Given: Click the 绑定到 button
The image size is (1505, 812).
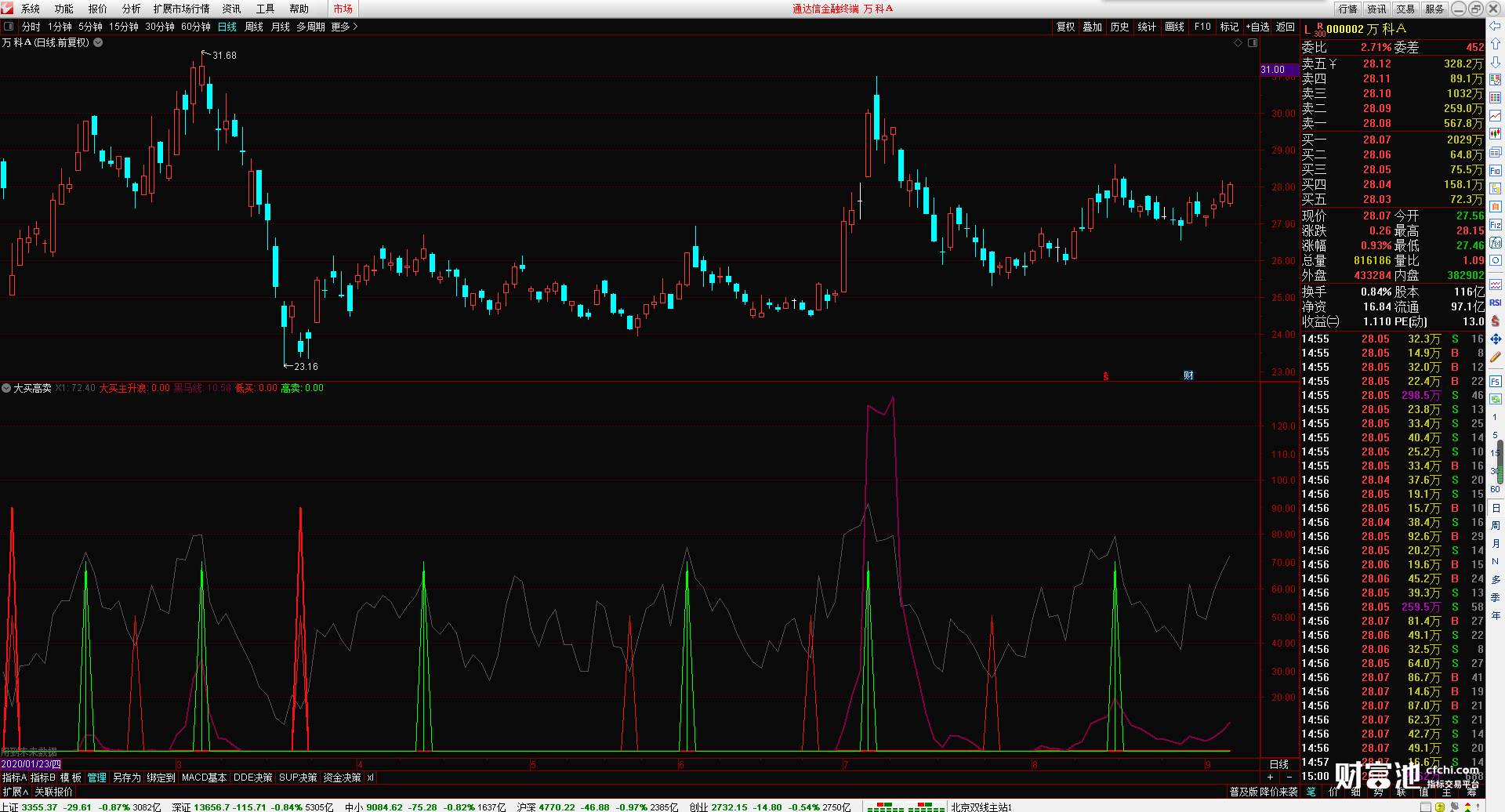Looking at the screenshot, I should click(x=161, y=778).
